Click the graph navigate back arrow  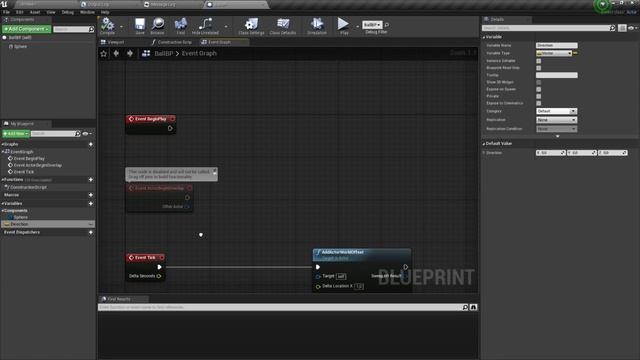(116, 53)
